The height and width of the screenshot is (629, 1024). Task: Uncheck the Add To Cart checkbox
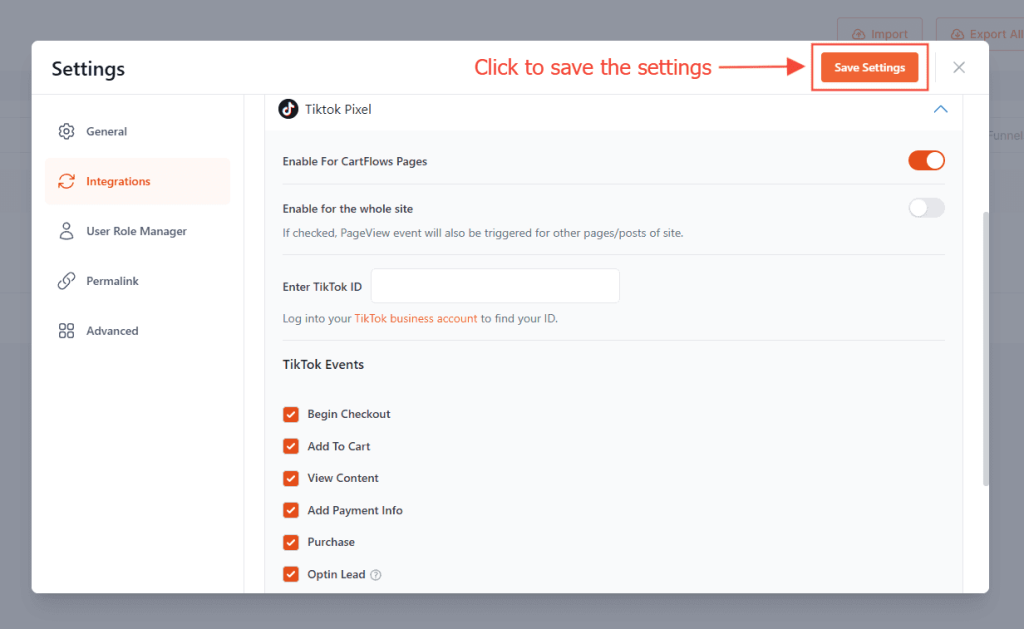(x=291, y=446)
